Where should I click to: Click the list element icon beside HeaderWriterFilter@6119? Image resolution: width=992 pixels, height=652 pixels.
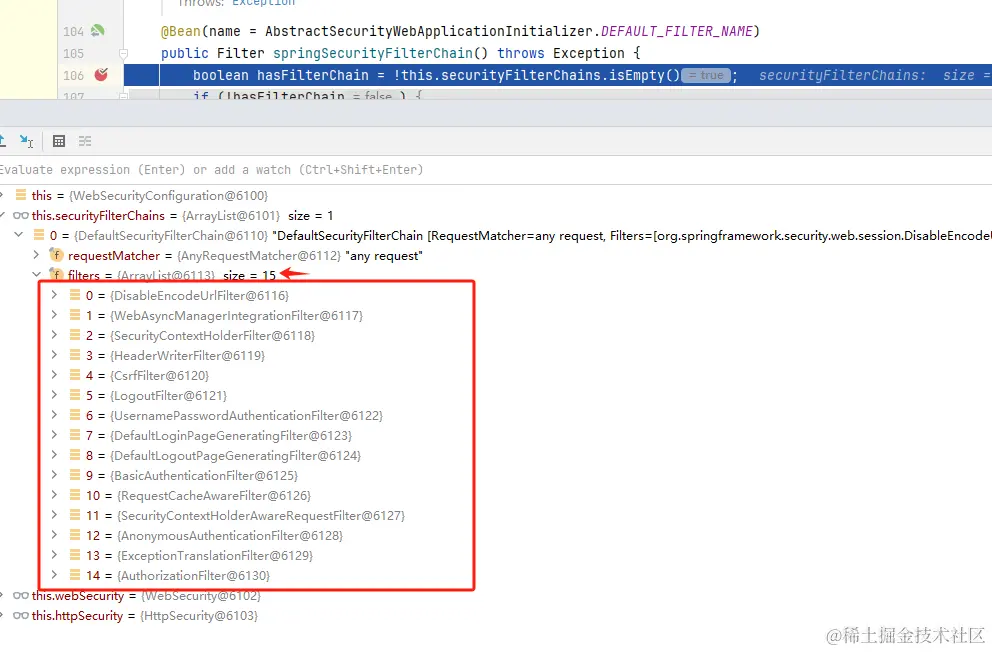click(75, 355)
